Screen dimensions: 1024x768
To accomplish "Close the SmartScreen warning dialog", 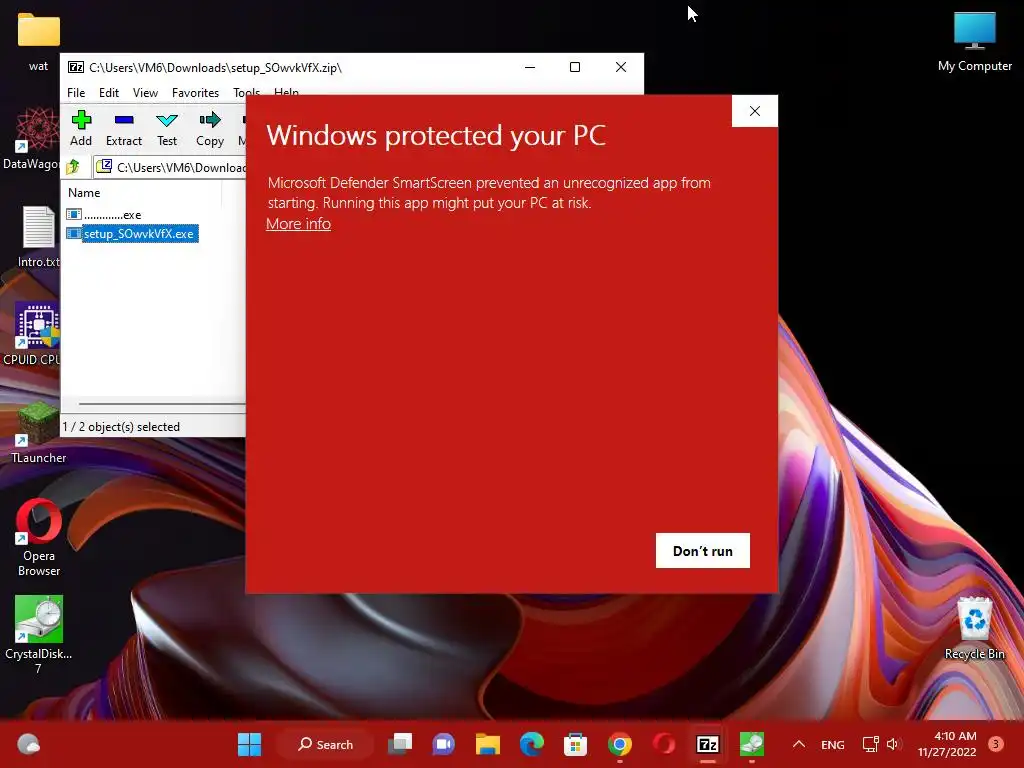I will click(x=755, y=111).
